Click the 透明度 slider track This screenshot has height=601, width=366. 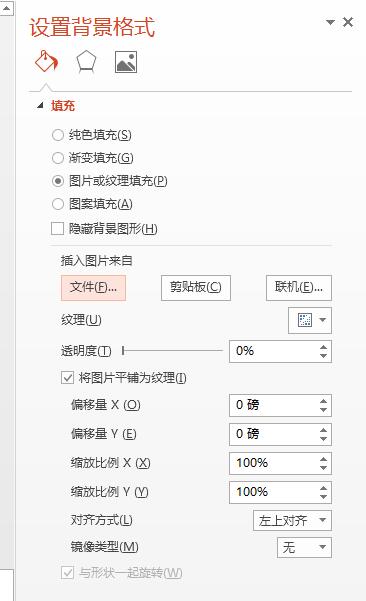tap(172, 350)
